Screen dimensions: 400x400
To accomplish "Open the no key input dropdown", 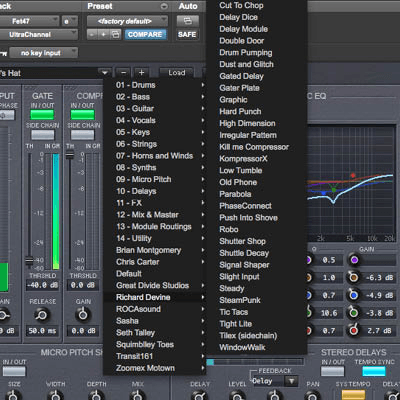I will (x=43, y=53).
